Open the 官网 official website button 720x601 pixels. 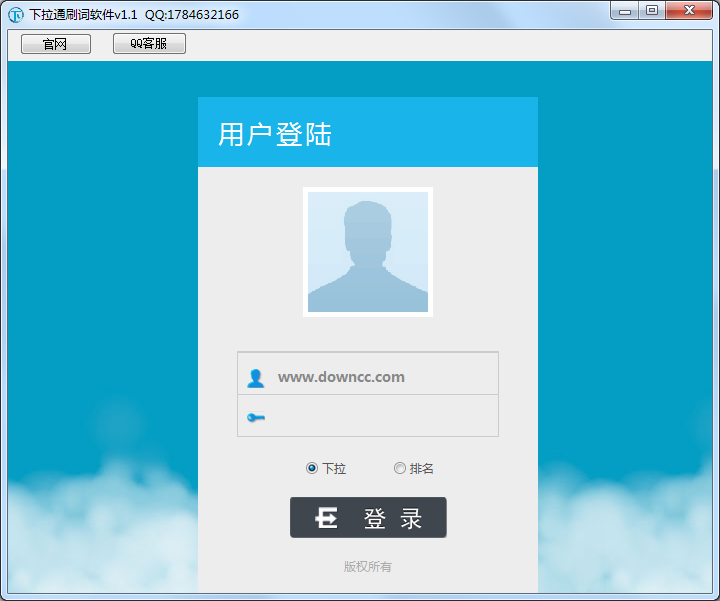(x=55, y=44)
